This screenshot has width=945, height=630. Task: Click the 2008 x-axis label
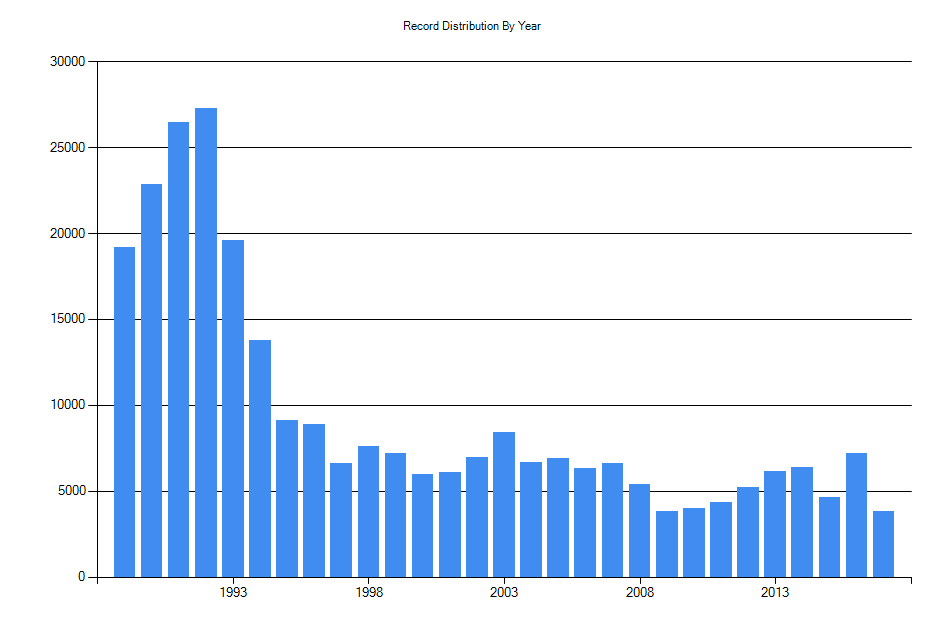pos(639,593)
